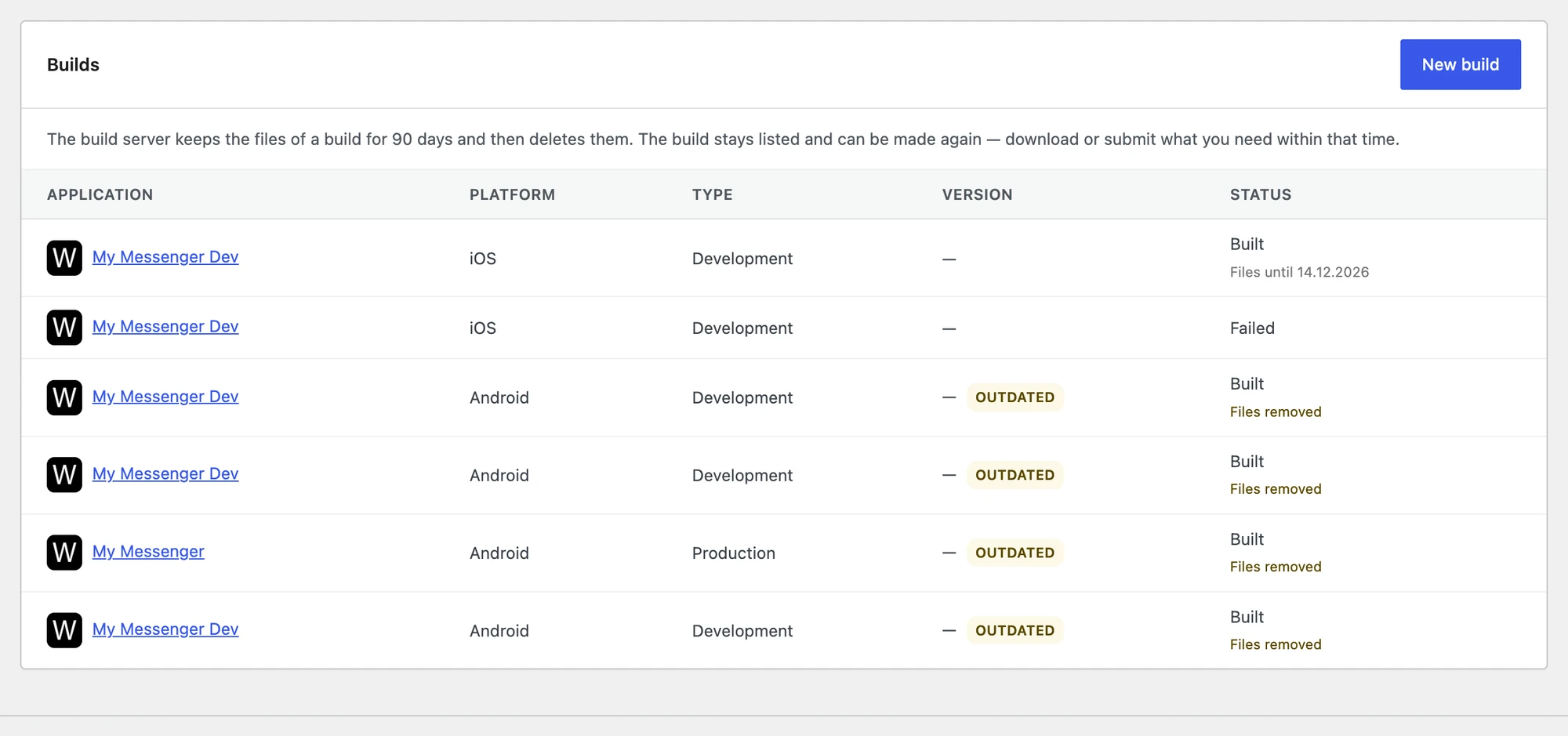
Task: Open the My Messenger production app link
Action: [x=148, y=551]
